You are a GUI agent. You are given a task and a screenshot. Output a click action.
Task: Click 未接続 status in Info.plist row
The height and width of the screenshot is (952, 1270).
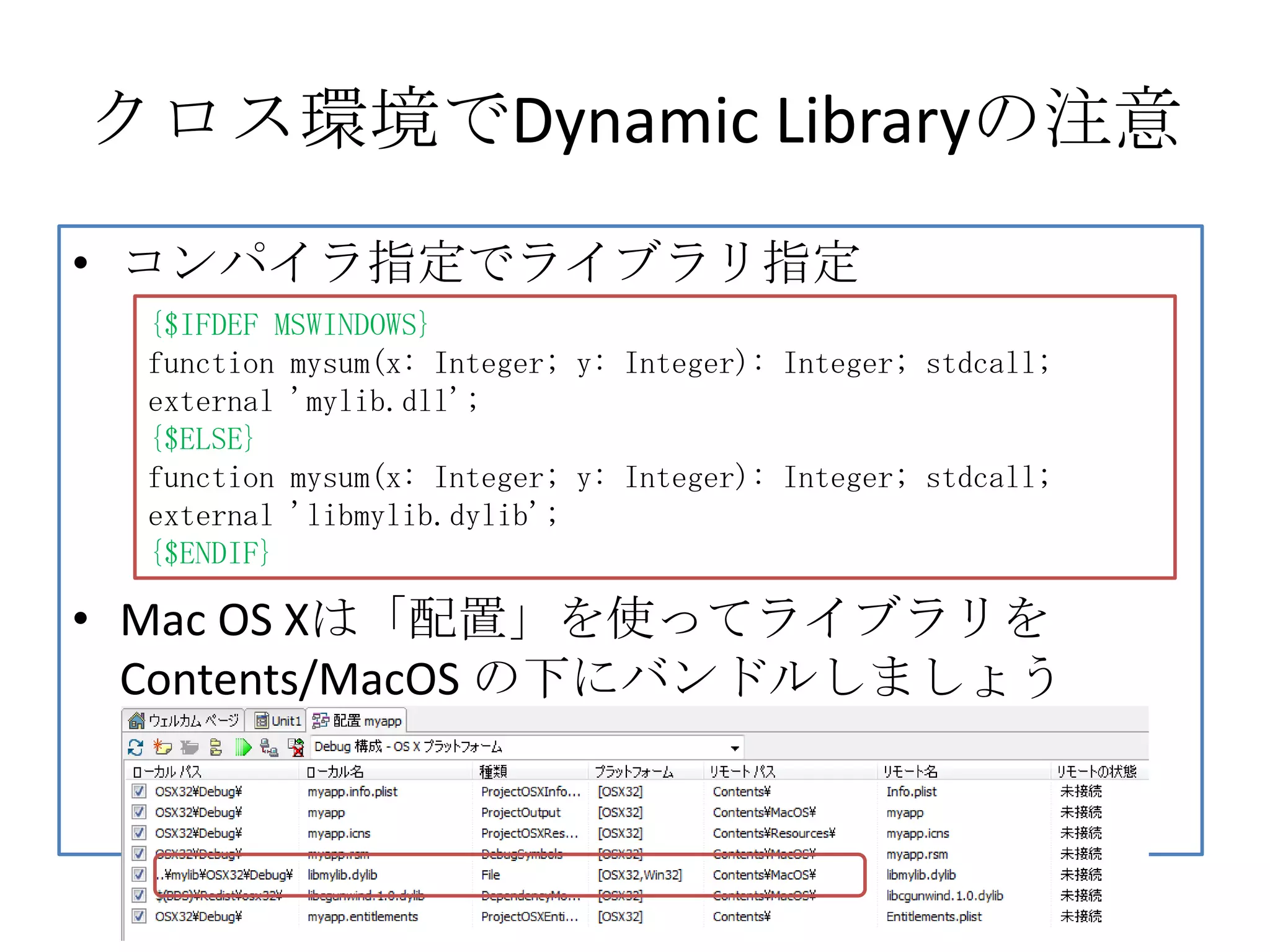click(1081, 791)
